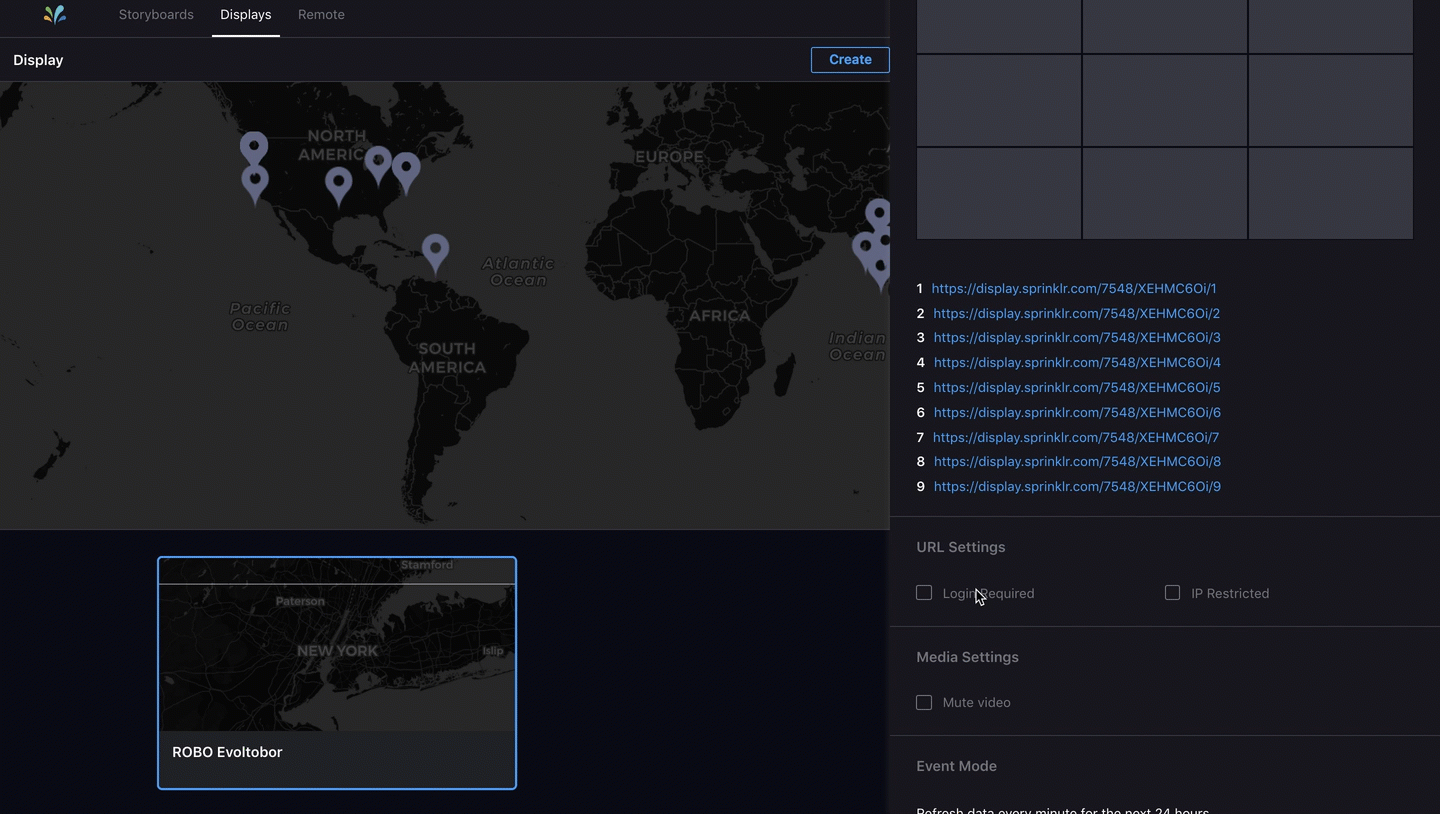Select the ROBO Evoltobor display card

tap(337, 672)
